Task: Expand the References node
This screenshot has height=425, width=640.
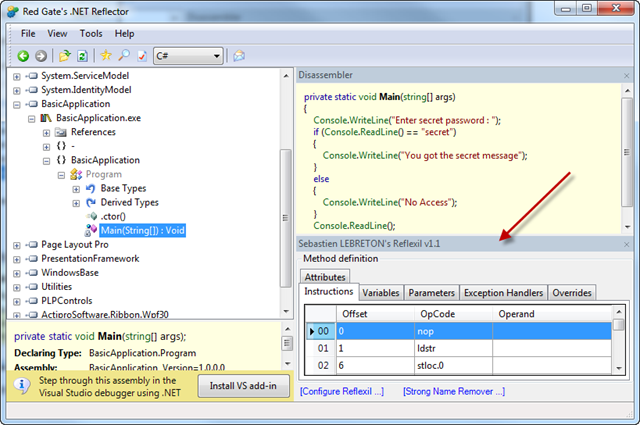Action: coord(47,133)
